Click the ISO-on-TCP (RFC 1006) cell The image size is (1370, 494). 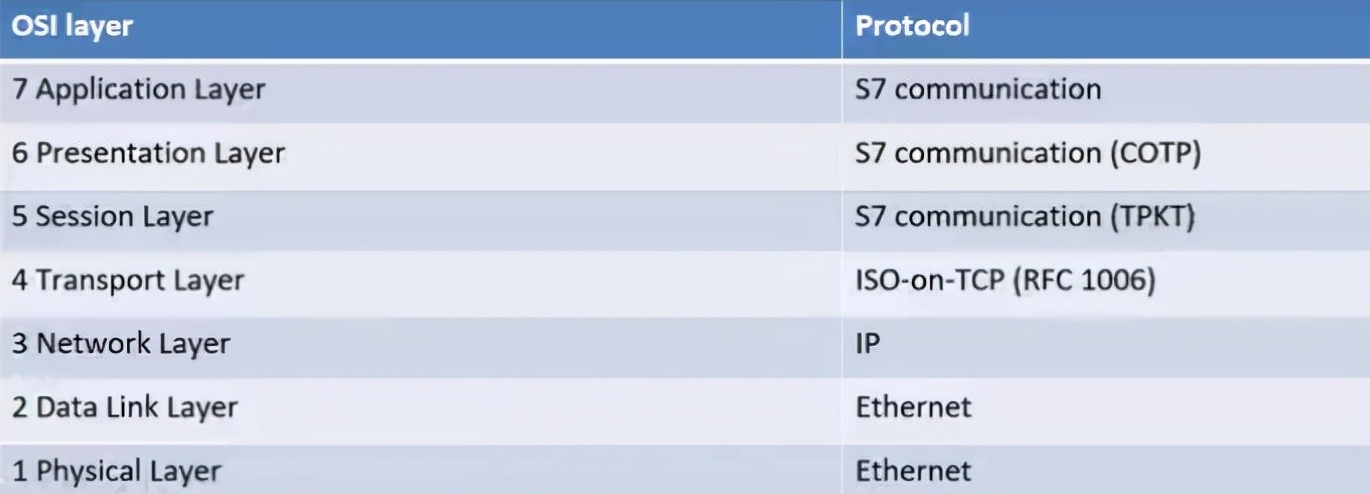(x=1106, y=283)
